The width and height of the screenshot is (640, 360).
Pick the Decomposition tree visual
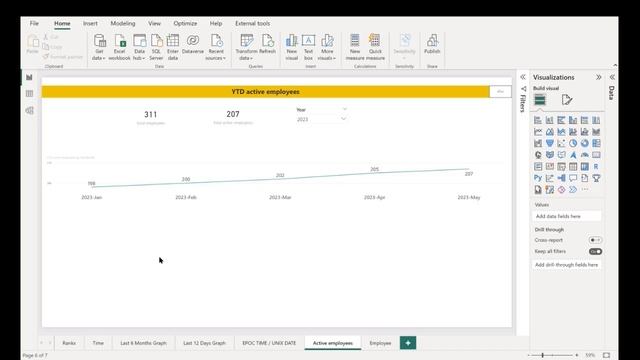pos(562,178)
